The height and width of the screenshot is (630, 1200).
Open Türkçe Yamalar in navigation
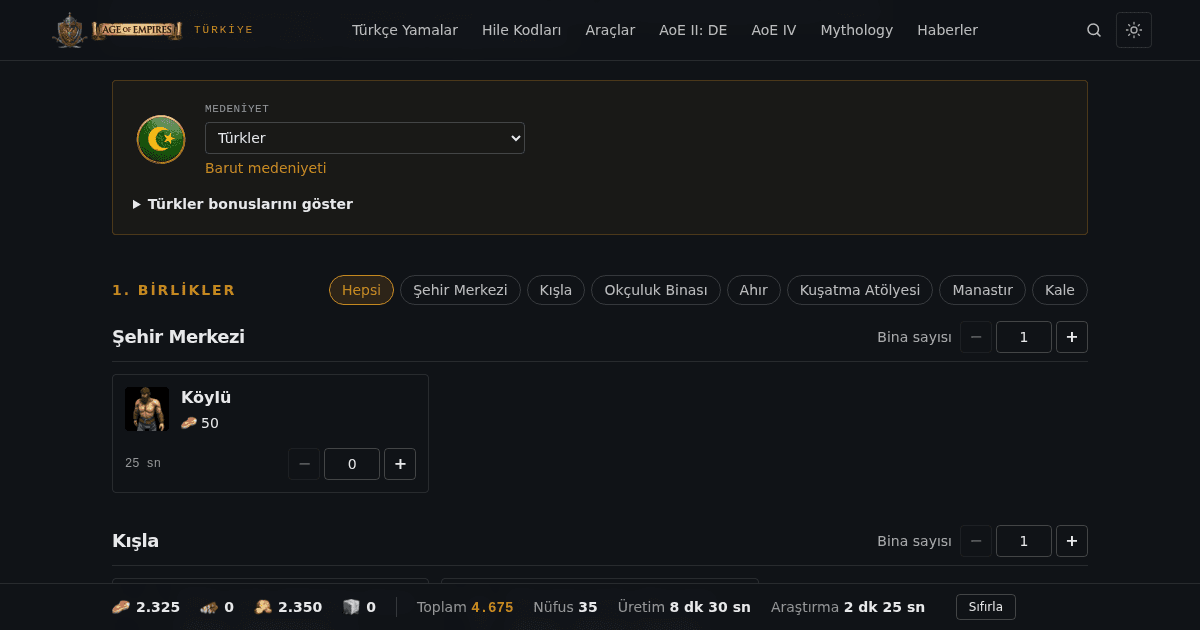[405, 30]
